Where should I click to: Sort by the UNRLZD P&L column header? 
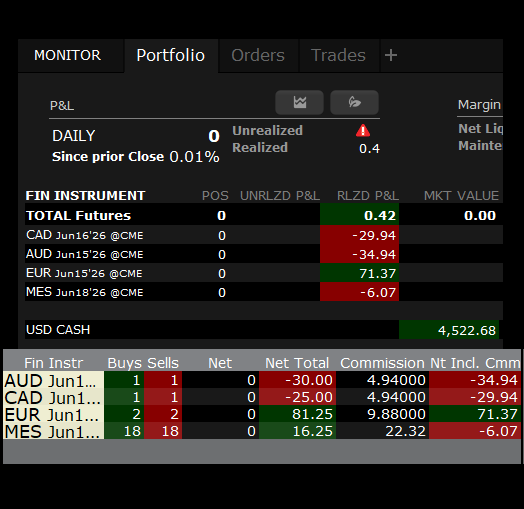coord(280,196)
